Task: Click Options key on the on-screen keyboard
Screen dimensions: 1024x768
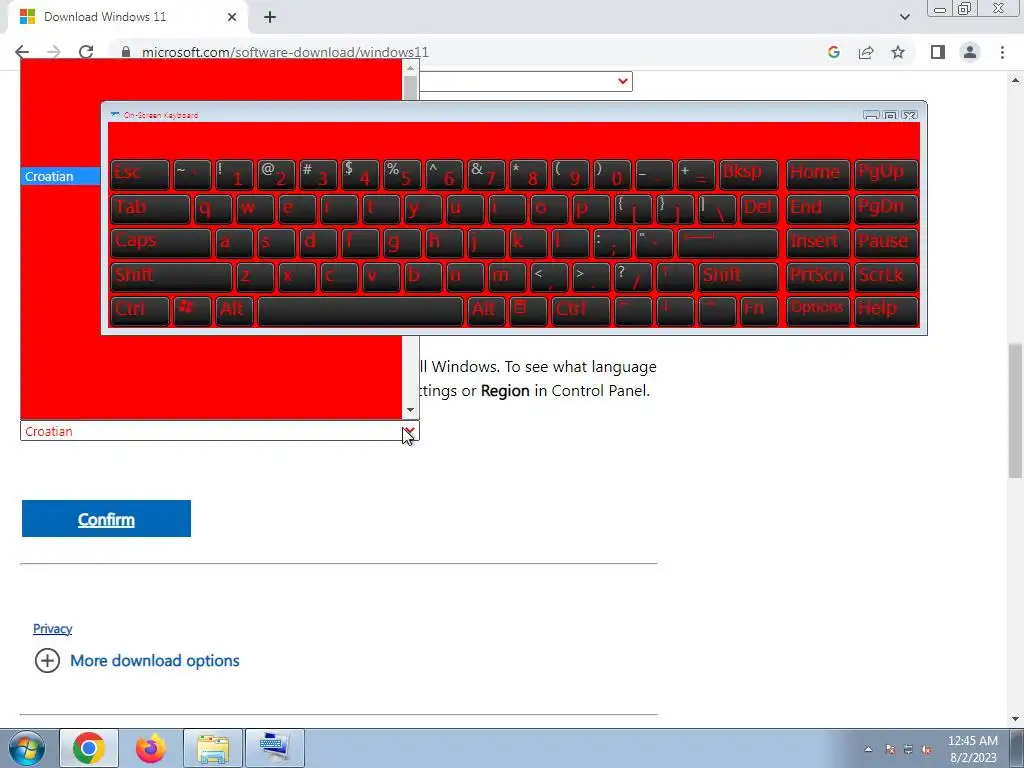Action: (818, 310)
